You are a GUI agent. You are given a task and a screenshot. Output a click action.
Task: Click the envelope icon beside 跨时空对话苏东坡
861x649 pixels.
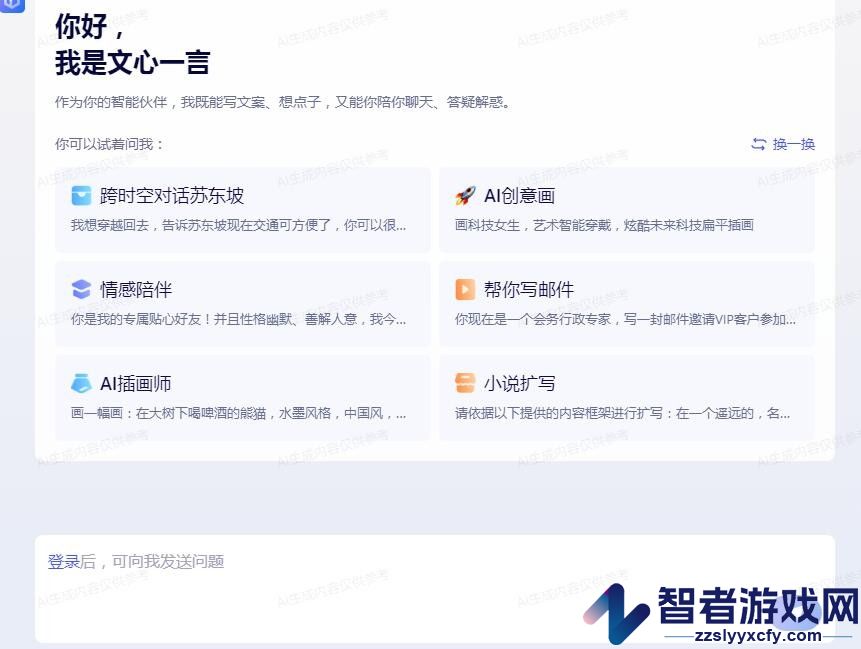click(81, 195)
